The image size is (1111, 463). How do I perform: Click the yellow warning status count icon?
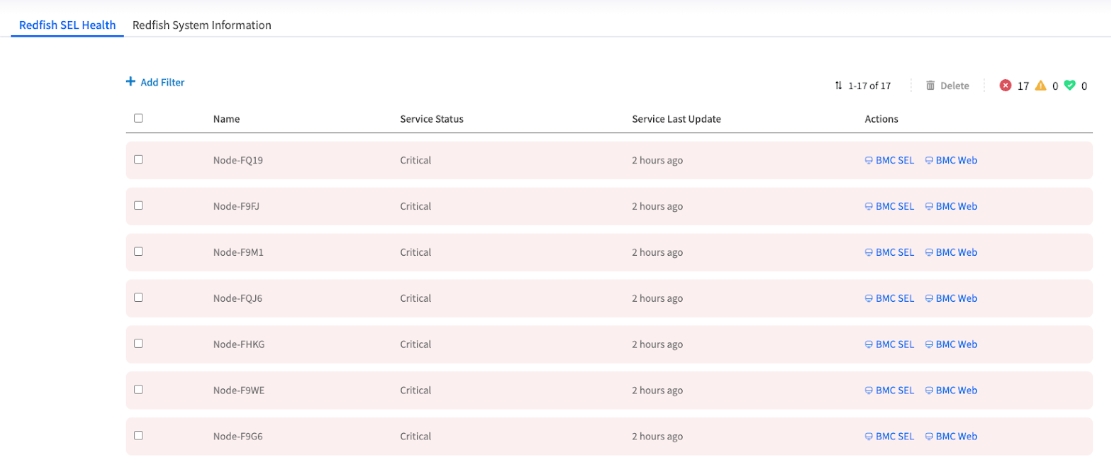[1040, 86]
